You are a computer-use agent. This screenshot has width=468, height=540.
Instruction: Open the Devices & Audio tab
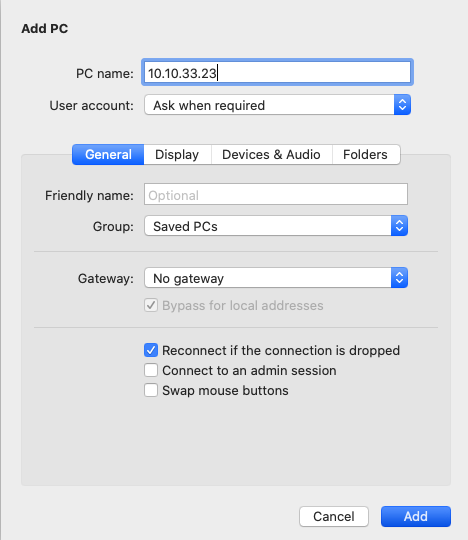[271, 155]
